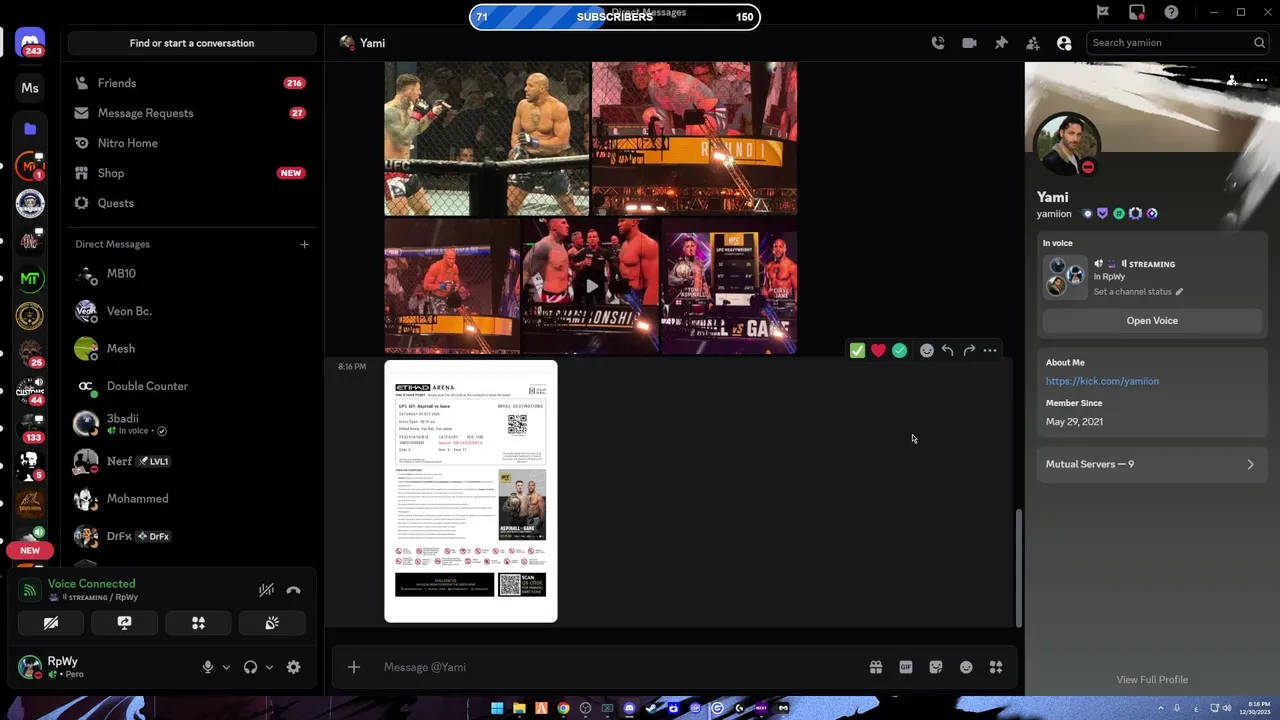This screenshot has height=720, width=1280.
Task: Open the MB10 conversation
Action: [192, 273]
